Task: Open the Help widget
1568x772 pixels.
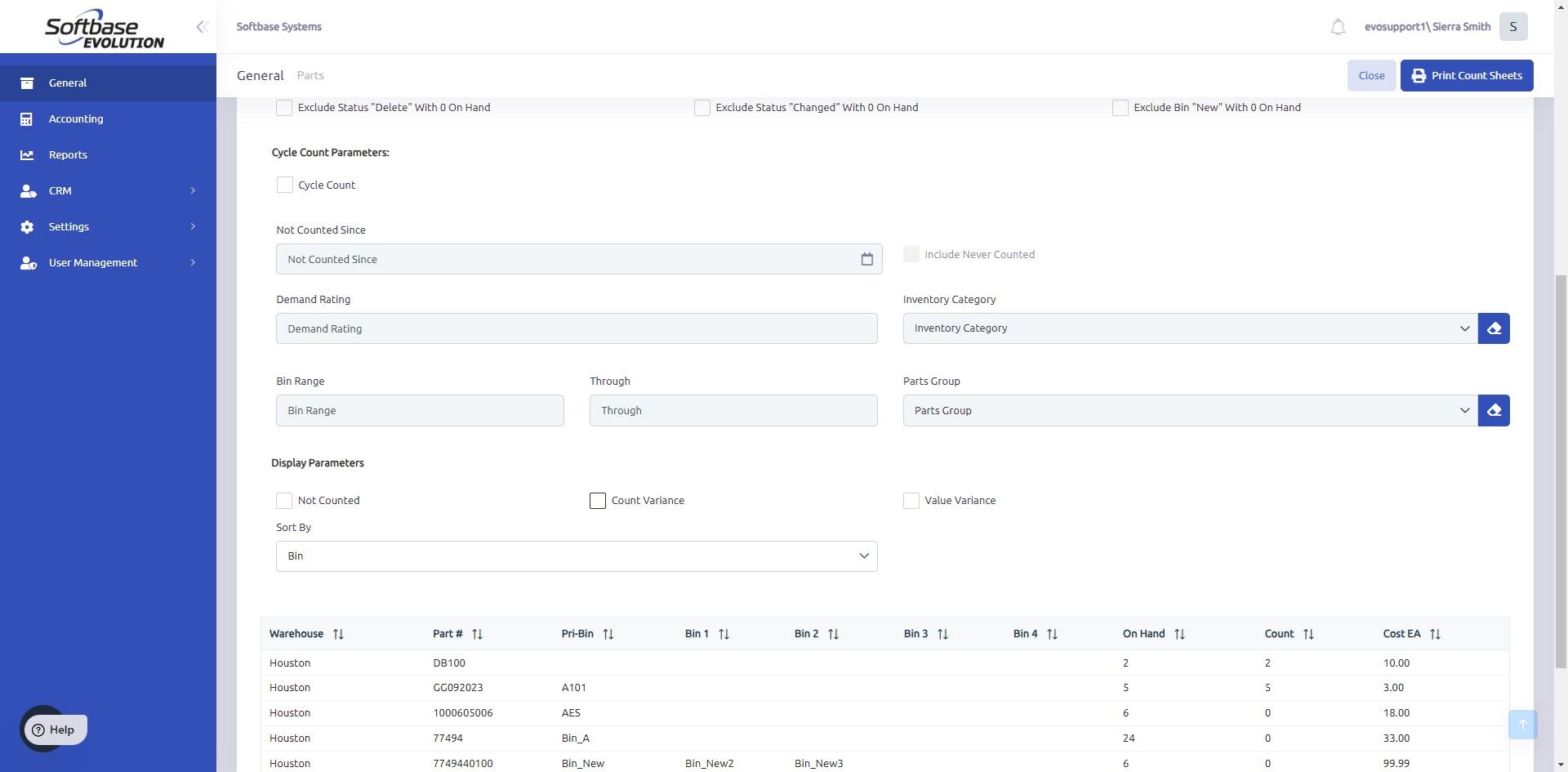Action: [56, 730]
